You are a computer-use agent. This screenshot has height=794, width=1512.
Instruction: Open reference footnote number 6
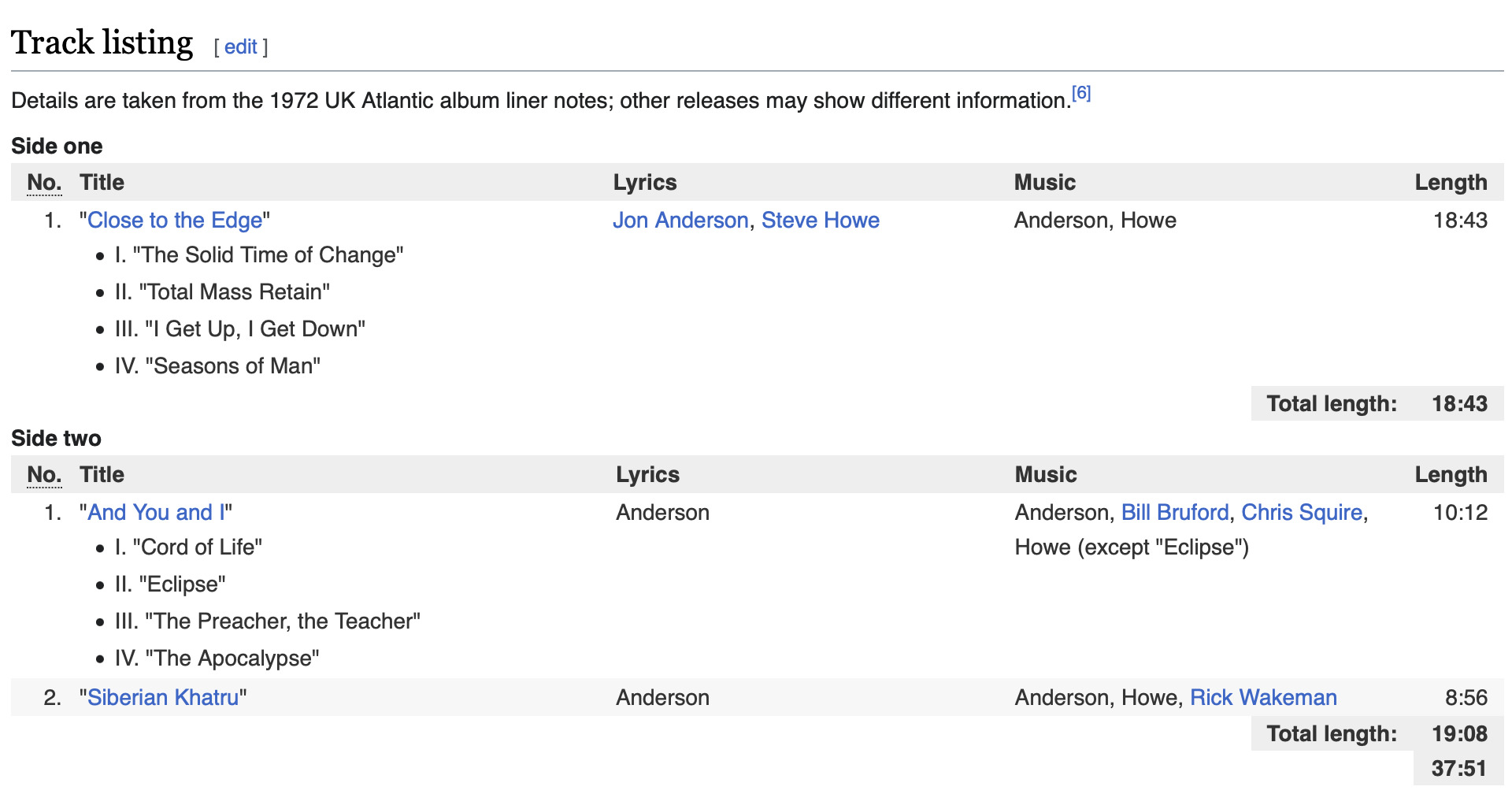click(1081, 94)
